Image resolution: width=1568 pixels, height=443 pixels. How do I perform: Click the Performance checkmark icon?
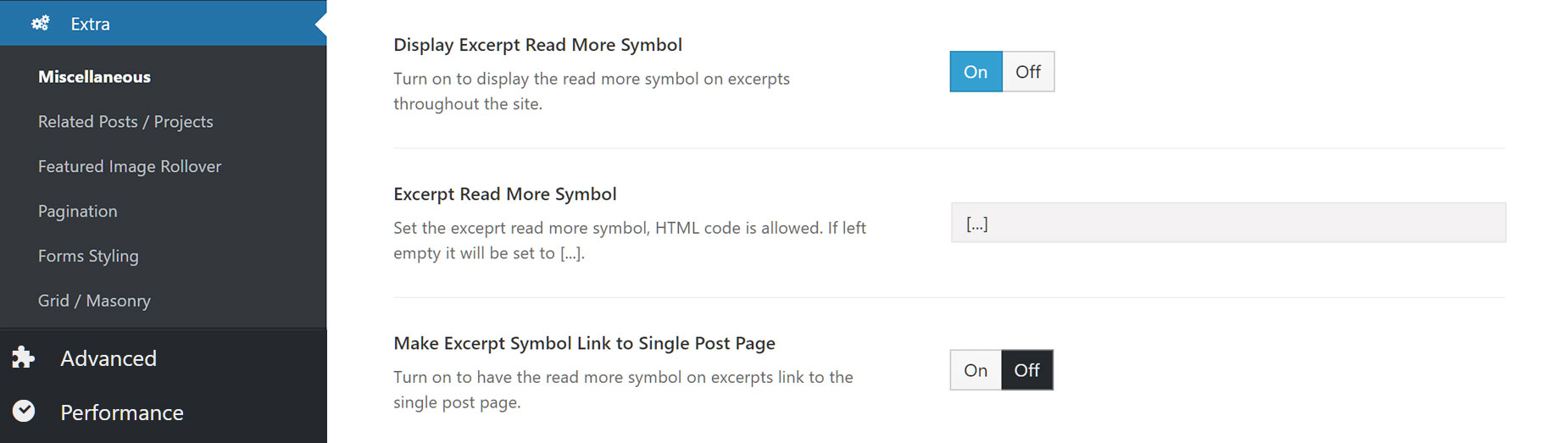point(24,411)
